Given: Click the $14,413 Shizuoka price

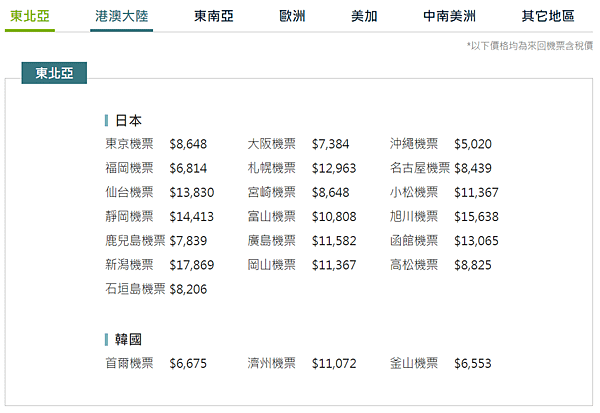Looking at the screenshot, I should [x=191, y=217].
